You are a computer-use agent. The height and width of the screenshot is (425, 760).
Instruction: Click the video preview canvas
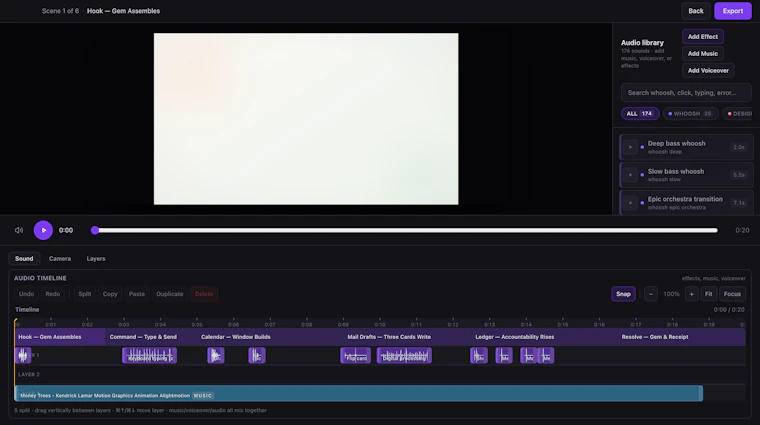[x=306, y=119]
